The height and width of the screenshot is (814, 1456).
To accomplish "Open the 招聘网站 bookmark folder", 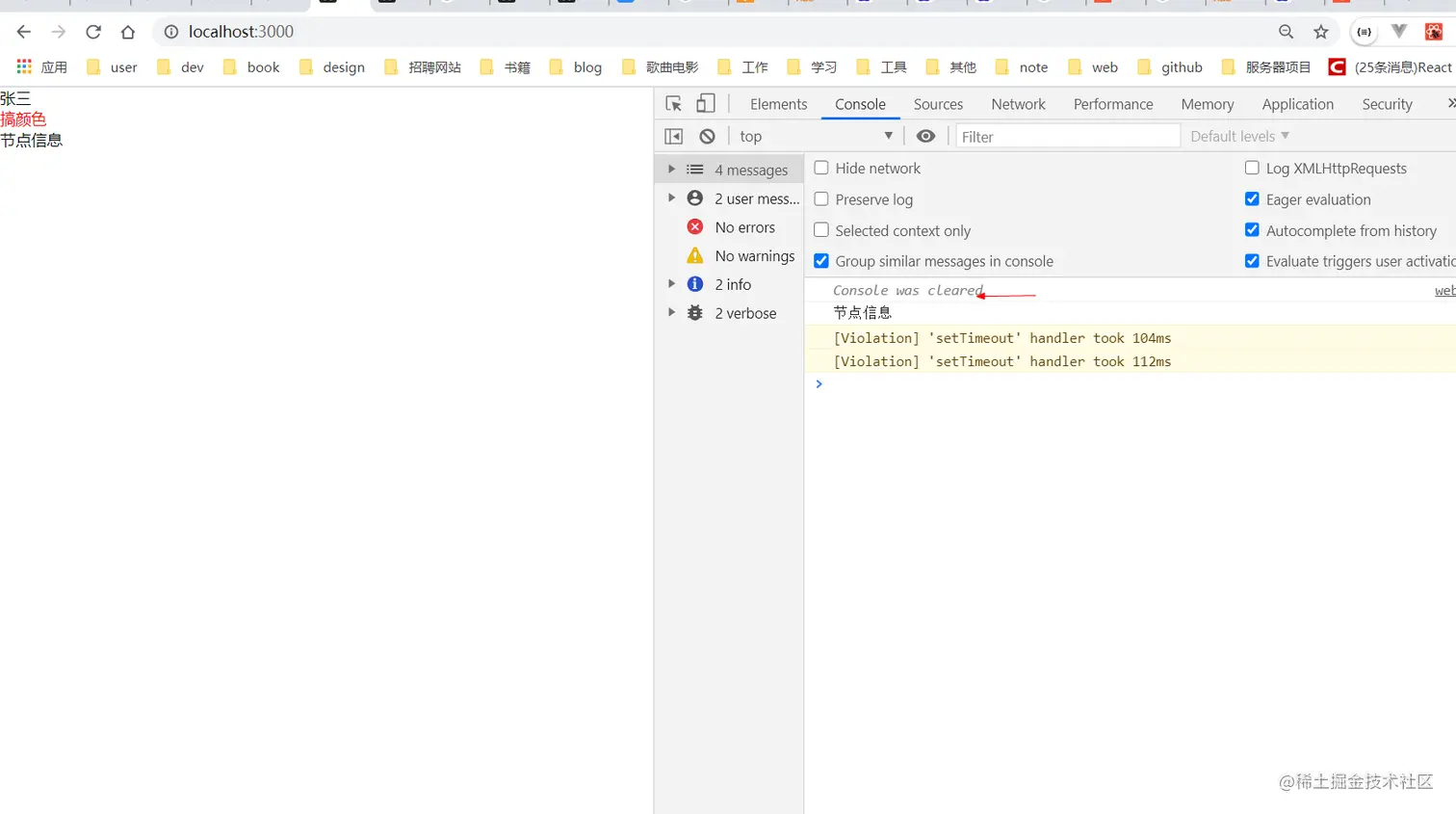I will pyautogui.click(x=423, y=67).
